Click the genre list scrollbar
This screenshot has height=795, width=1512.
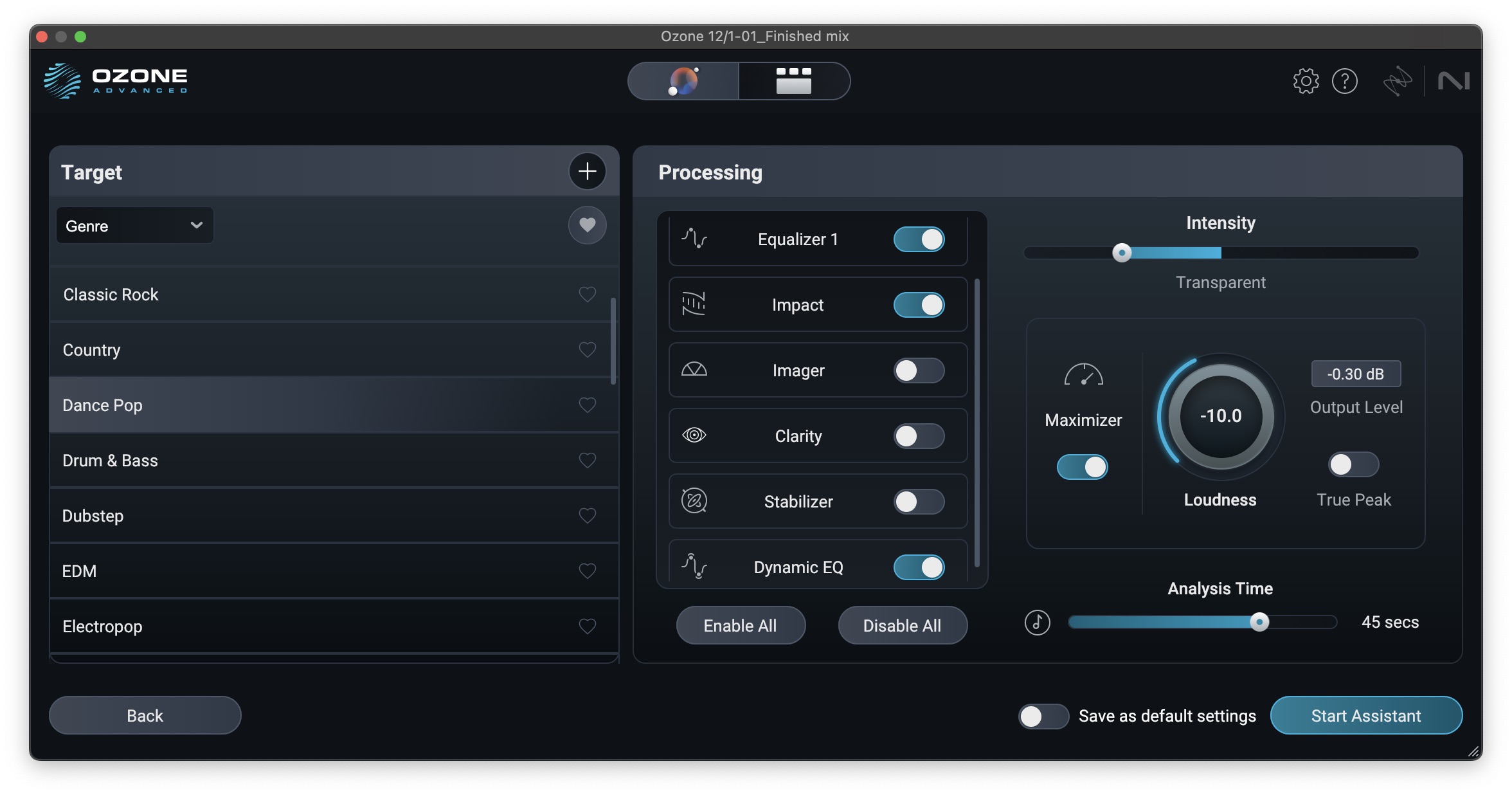point(613,341)
